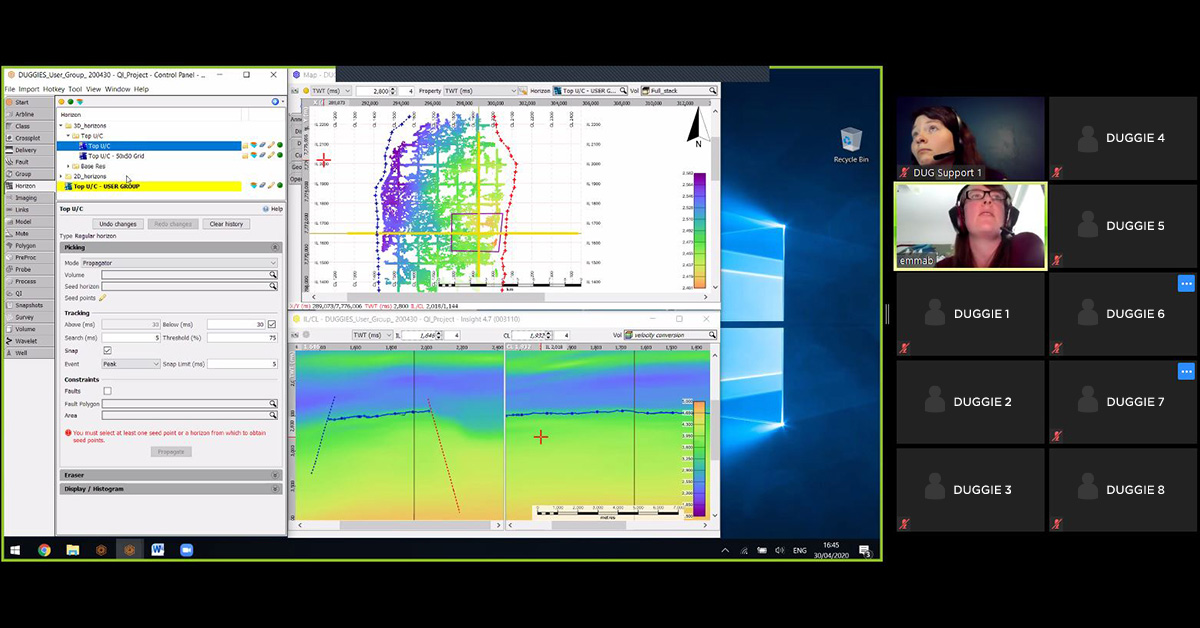Open the Fault module in sidebar
This screenshot has width=1200, height=628.
(22, 162)
